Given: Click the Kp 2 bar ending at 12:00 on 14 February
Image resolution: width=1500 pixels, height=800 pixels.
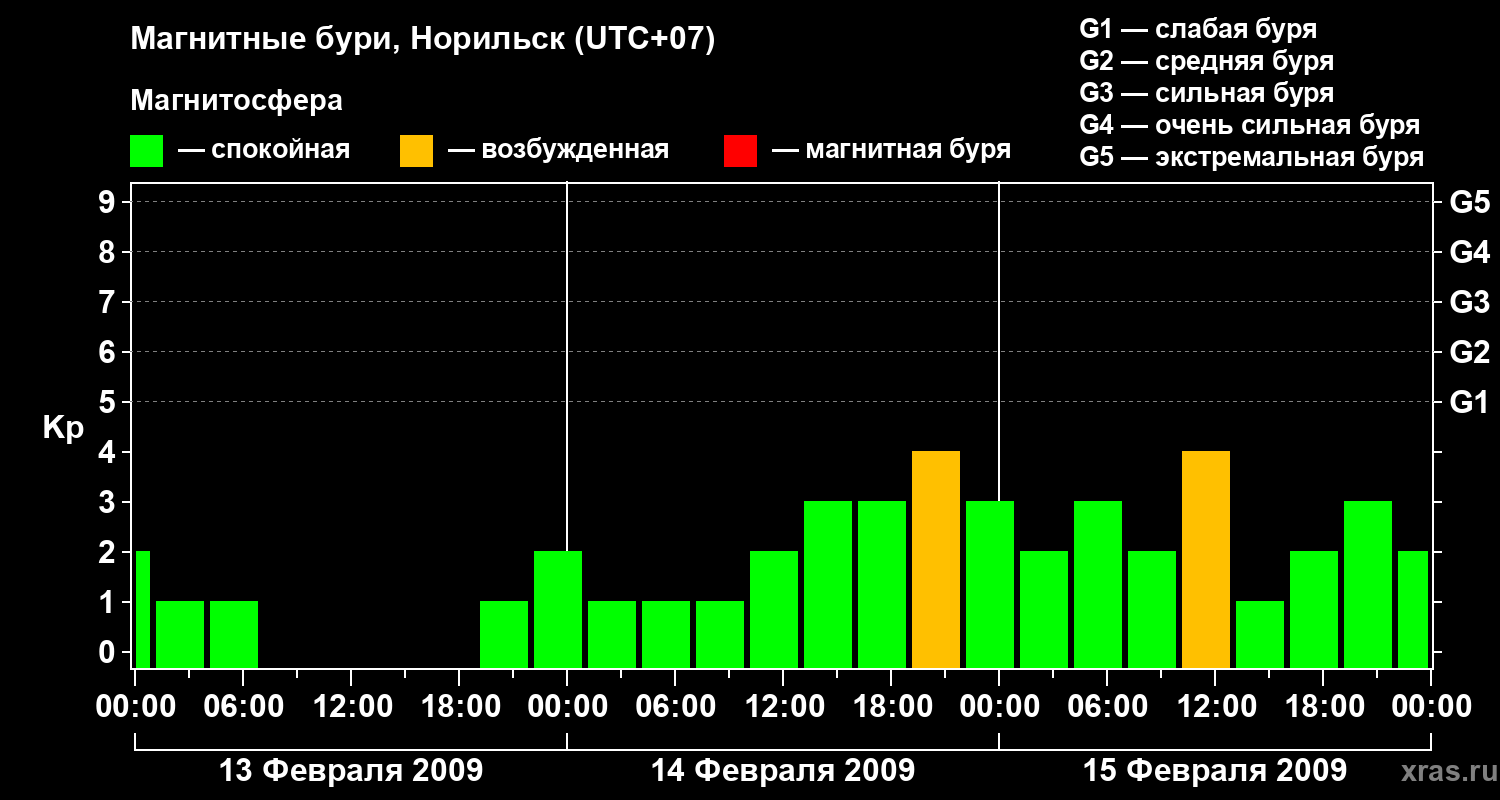Looking at the screenshot, I should click(x=774, y=610).
